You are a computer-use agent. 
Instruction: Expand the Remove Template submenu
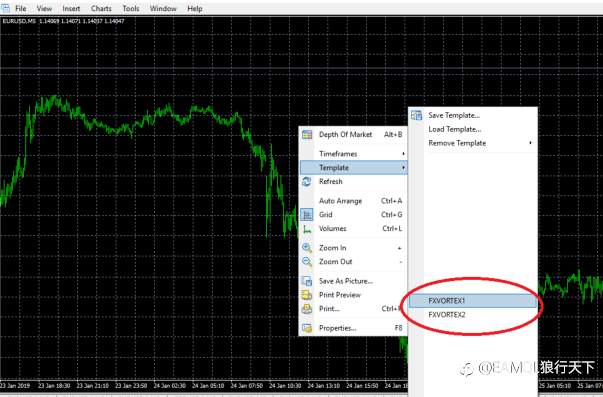pos(473,143)
